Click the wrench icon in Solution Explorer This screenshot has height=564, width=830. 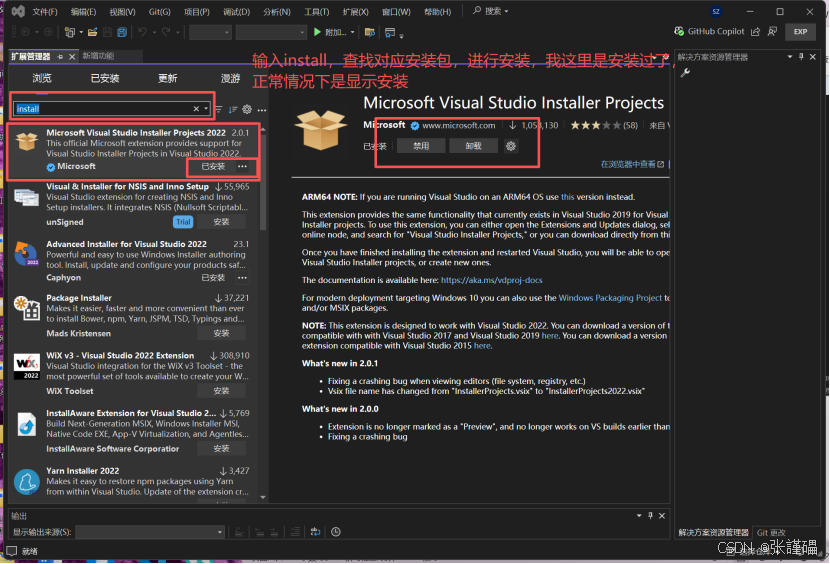(685, 73)
